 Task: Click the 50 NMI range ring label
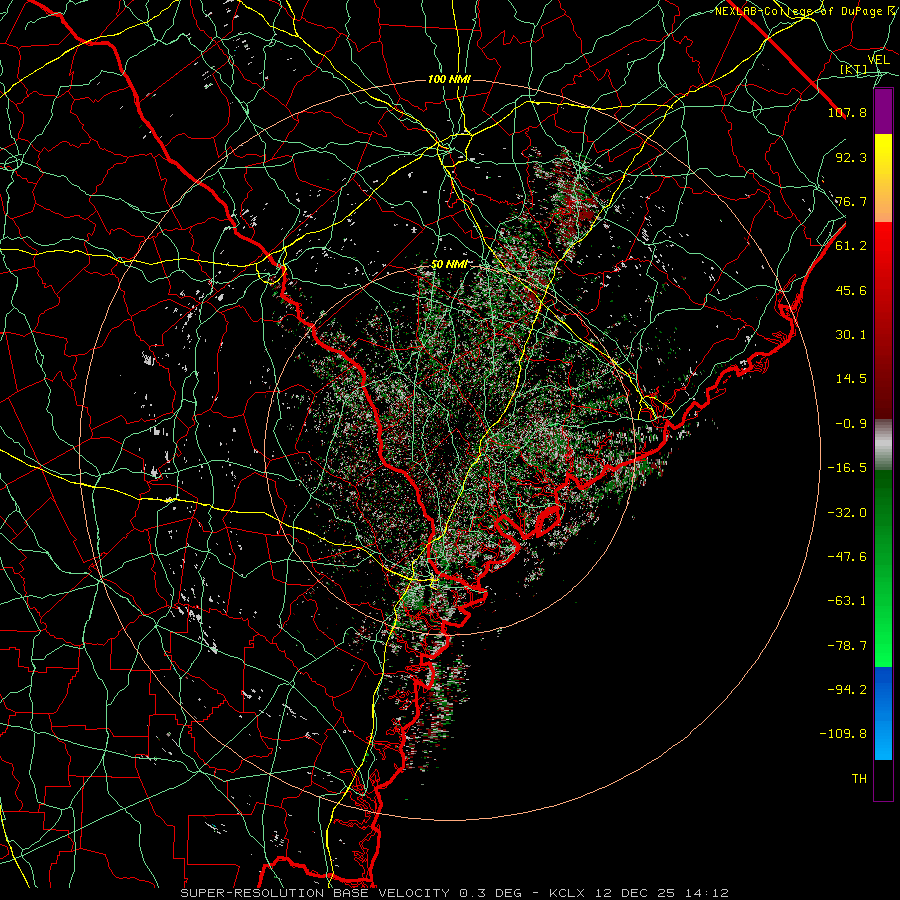449,265
